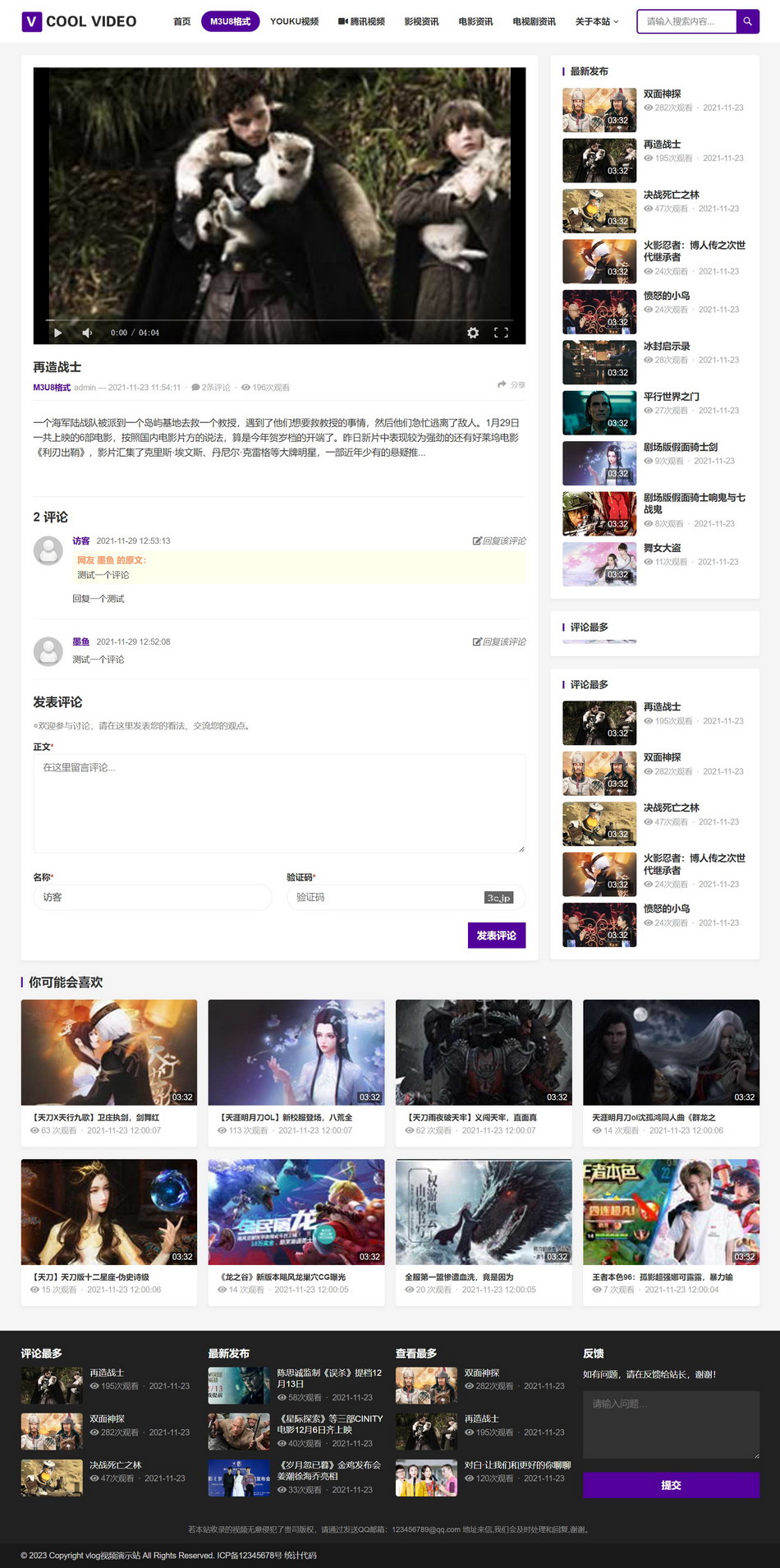Open the 关于本站 dropdown menu
The width and height of the screenshot is (780, 1568).
pos(597,21)
